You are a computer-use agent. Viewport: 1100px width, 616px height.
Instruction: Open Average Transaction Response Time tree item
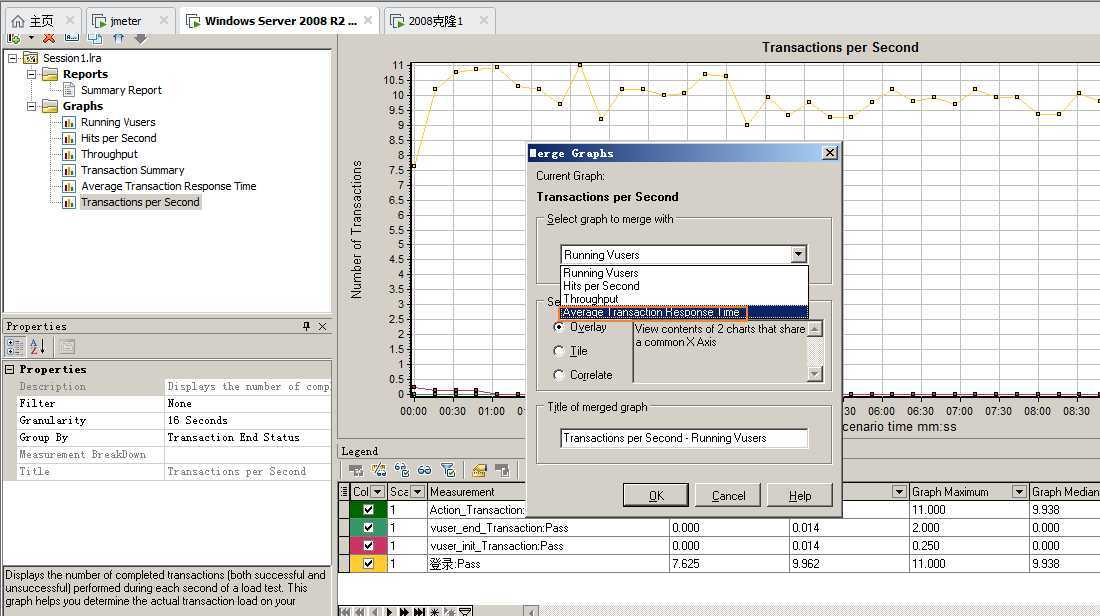tap(168, 186)
